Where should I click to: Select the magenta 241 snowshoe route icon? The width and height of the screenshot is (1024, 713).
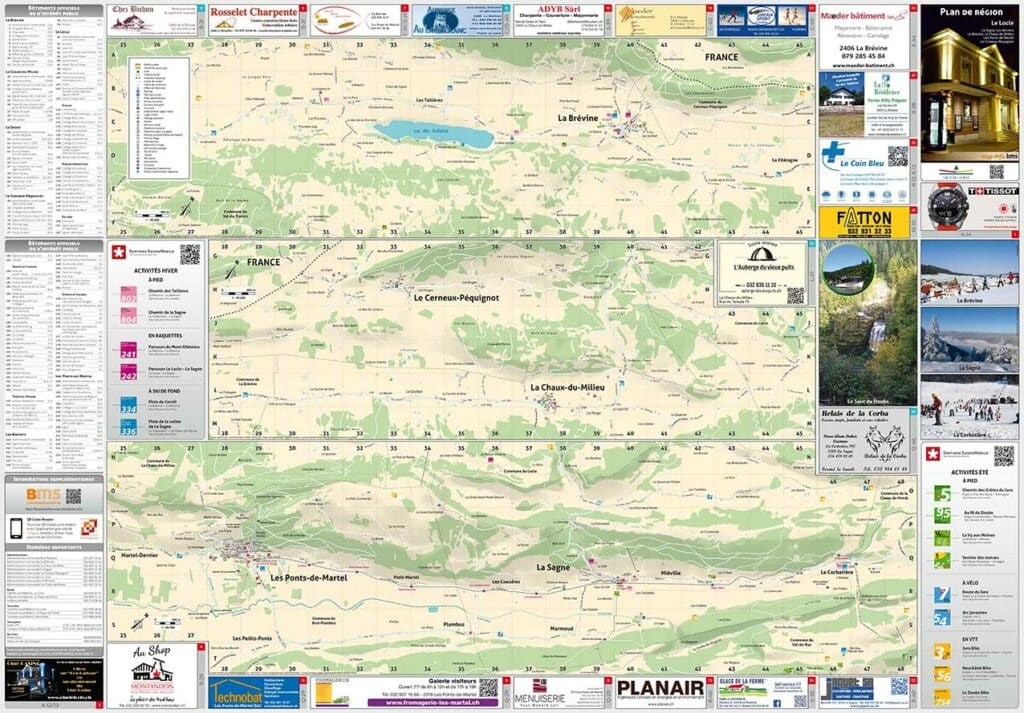[x=129, y=351]
